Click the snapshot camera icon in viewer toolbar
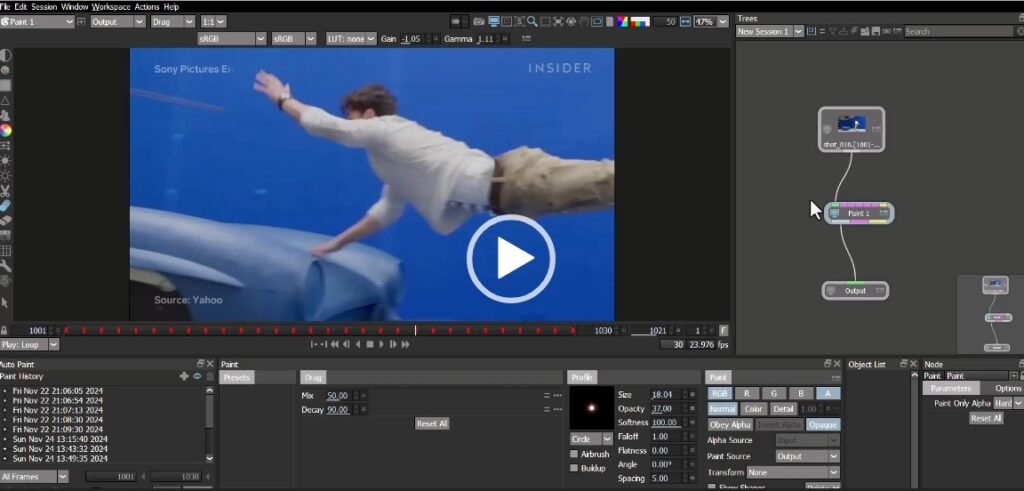The image size is (1024, 491). pos(479,22)
